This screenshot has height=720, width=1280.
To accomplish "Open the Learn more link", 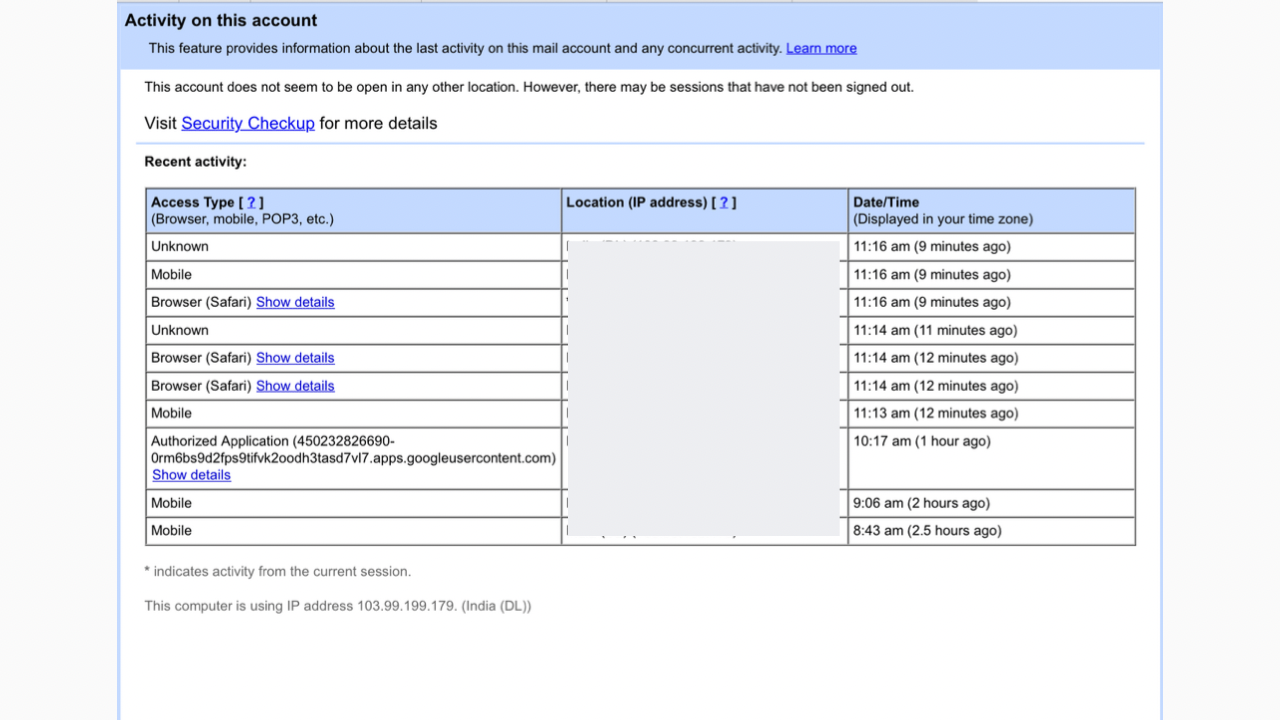I will click(x=821, y=48).
